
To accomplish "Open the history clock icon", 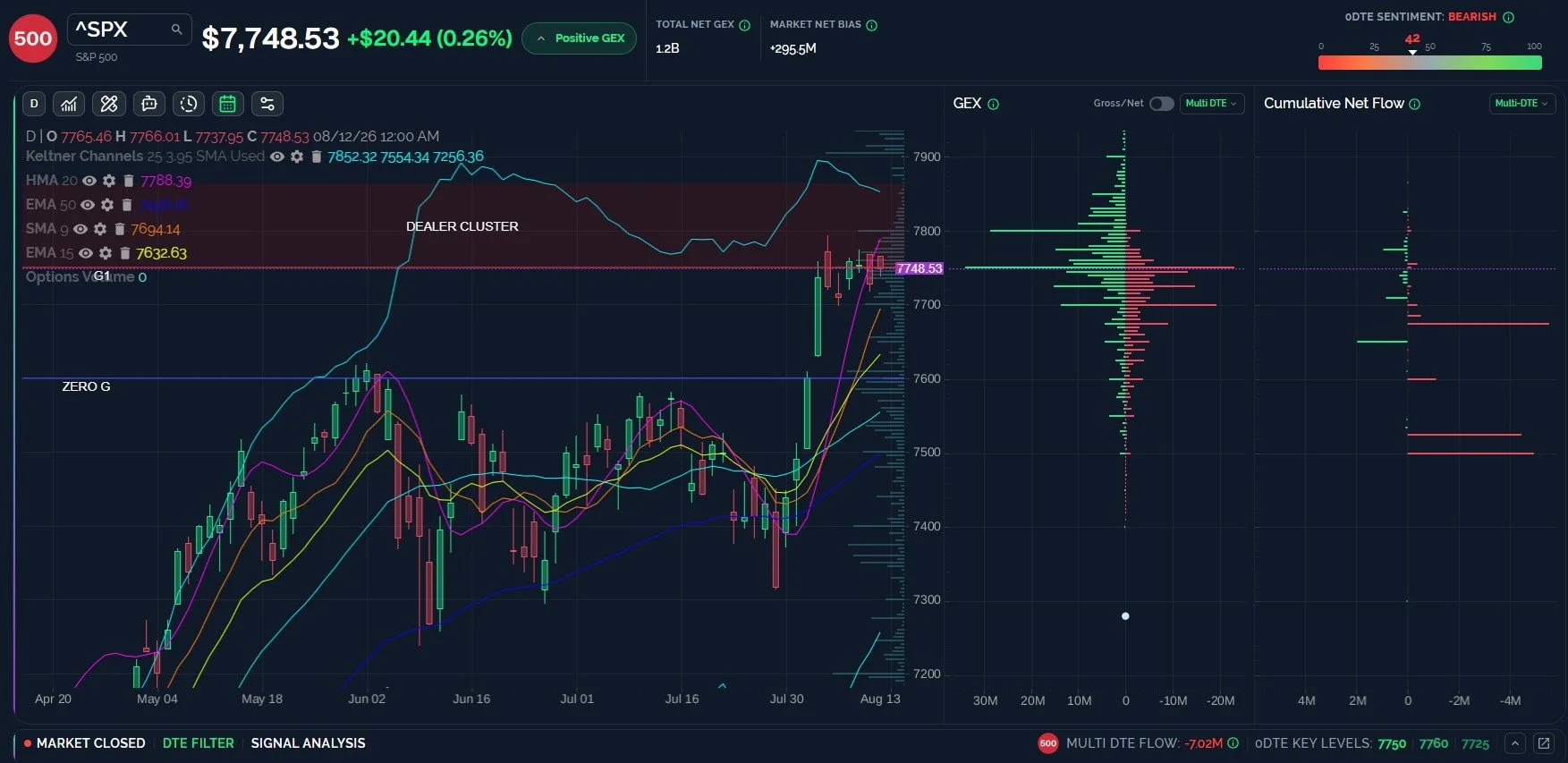I will click(189, 104).
